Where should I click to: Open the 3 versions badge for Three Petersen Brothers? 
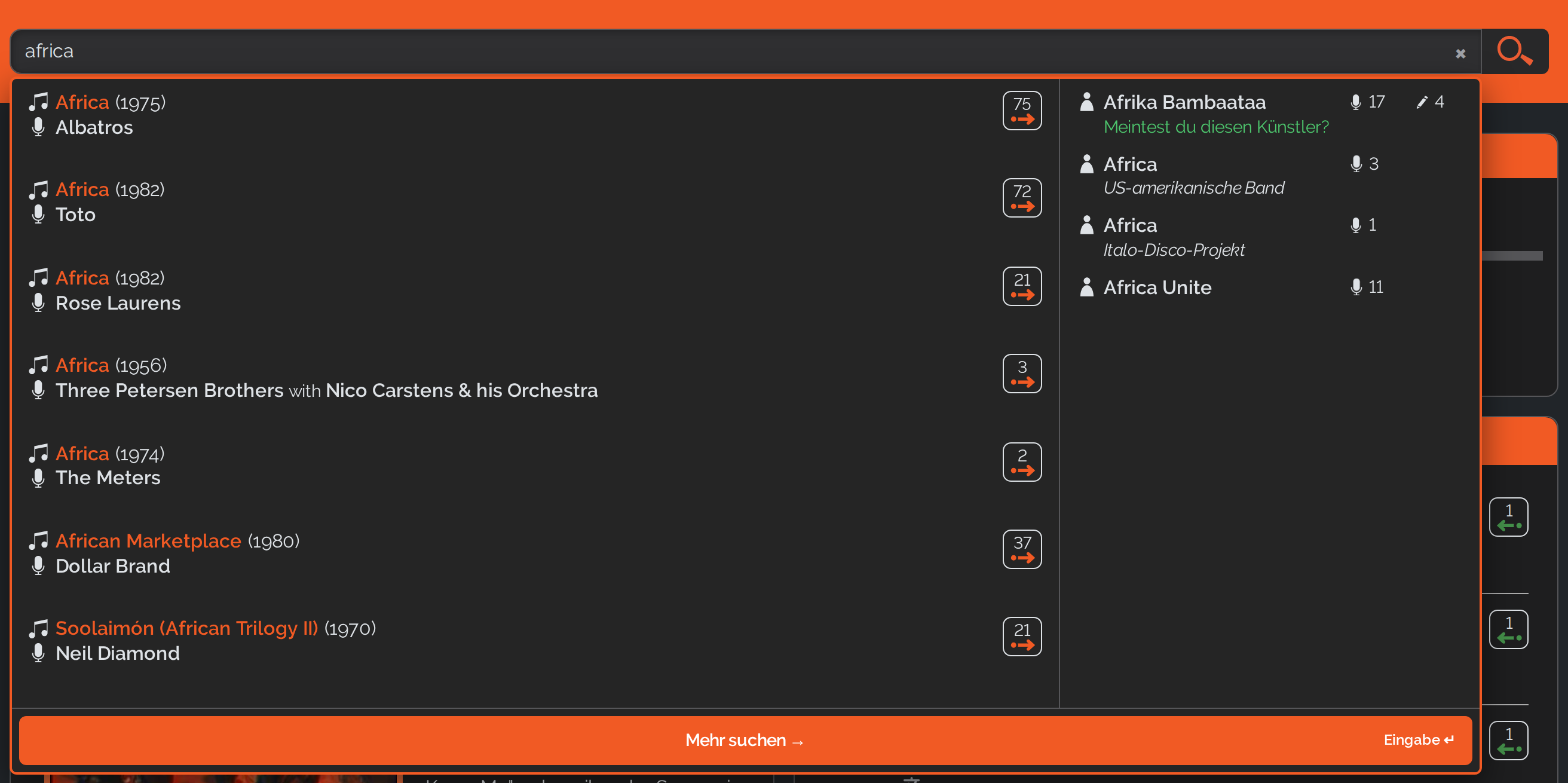tap(1022, 373)
